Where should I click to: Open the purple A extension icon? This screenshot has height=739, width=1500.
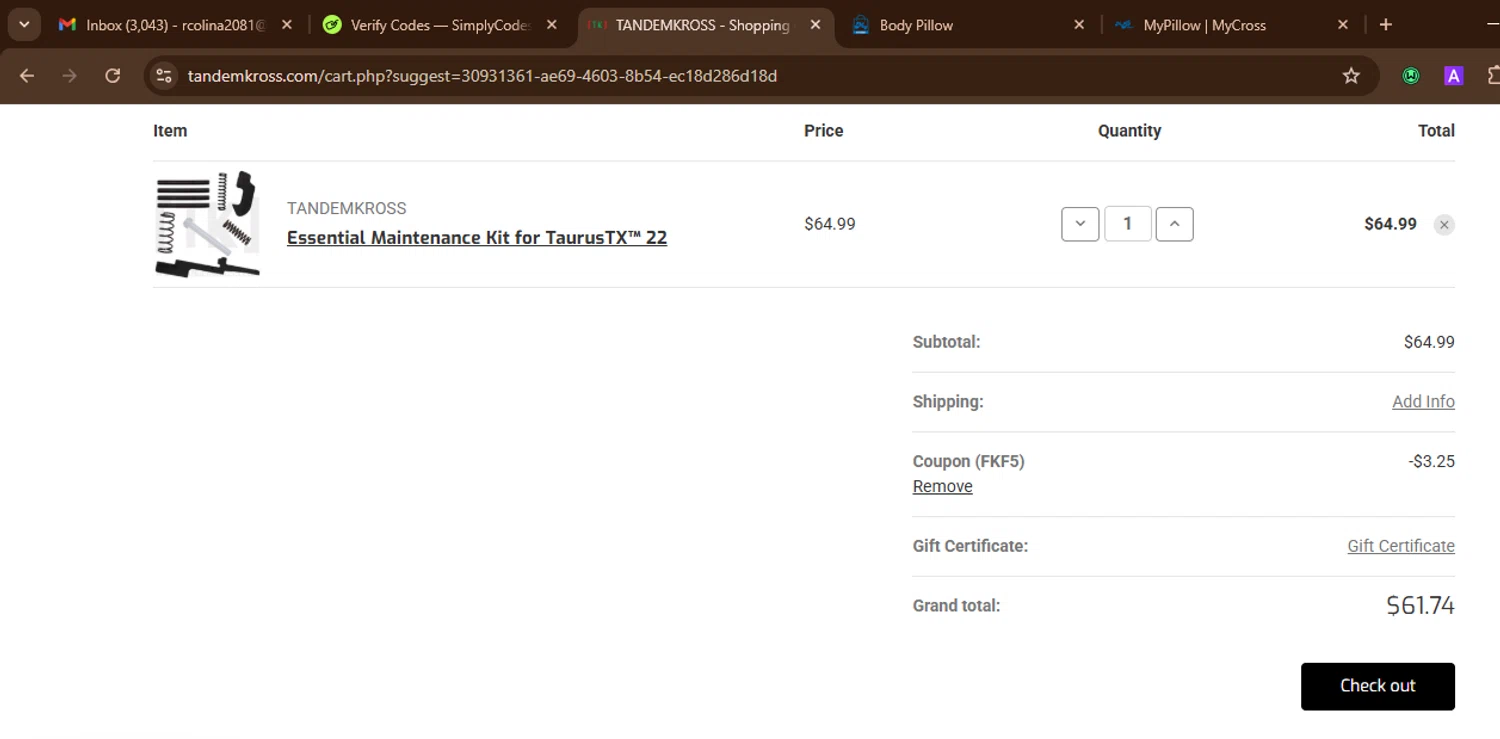point(1454,76)
